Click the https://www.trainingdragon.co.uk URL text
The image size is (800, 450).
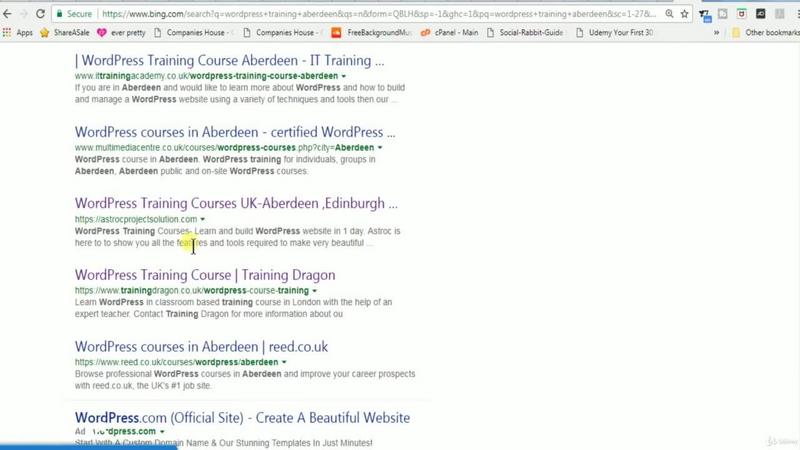(192, 290)
